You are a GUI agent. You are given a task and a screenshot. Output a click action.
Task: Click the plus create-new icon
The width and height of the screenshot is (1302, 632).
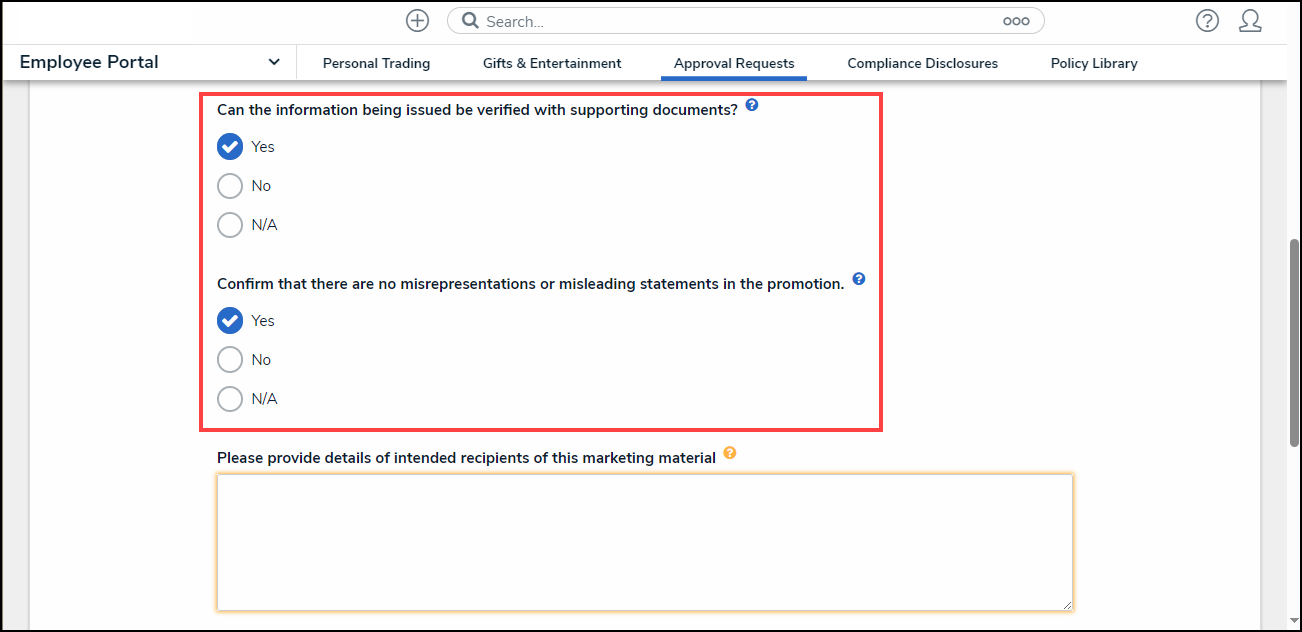tap(417, 21)
